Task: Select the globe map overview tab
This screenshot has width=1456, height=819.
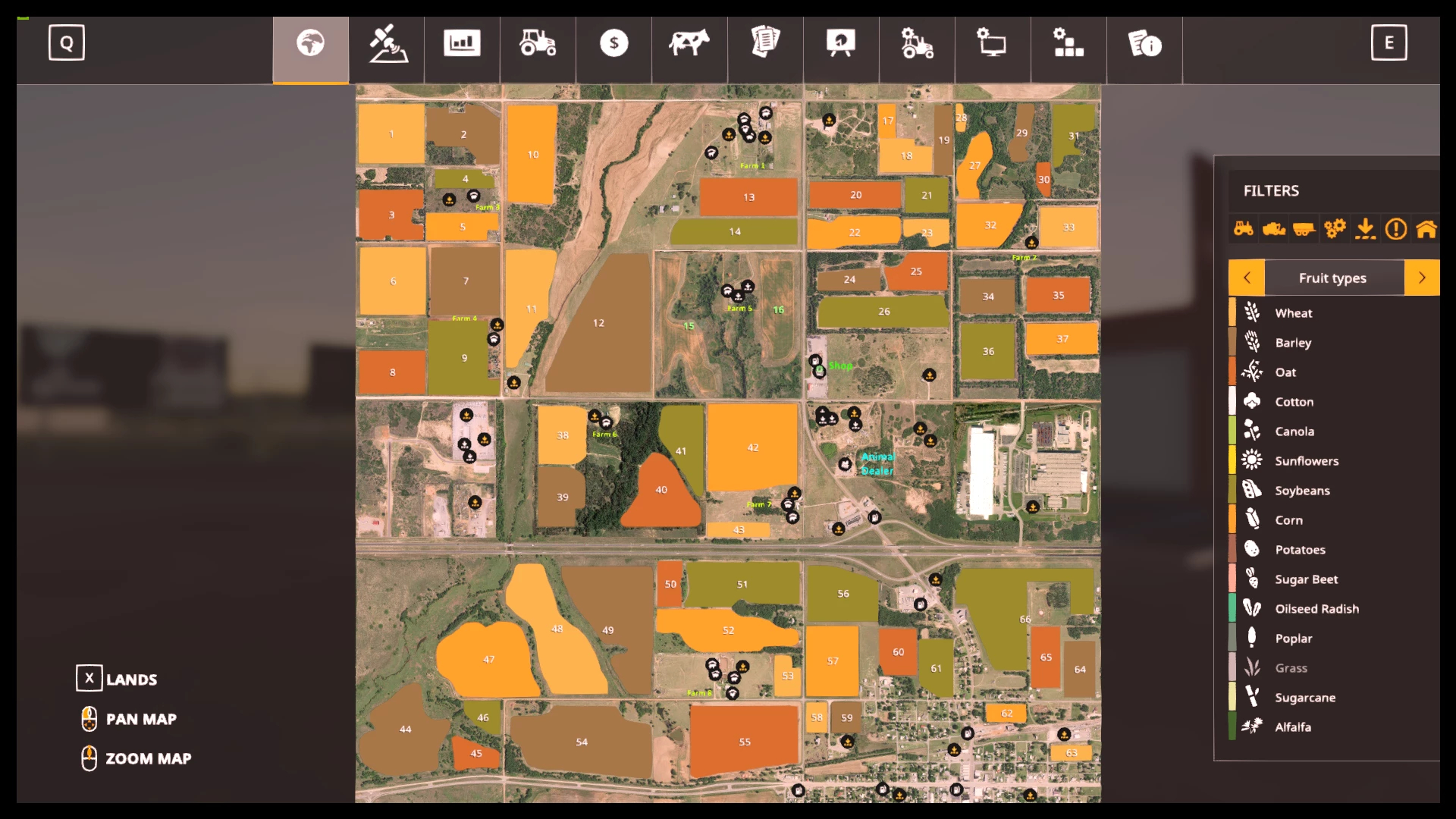Action: 310,43
